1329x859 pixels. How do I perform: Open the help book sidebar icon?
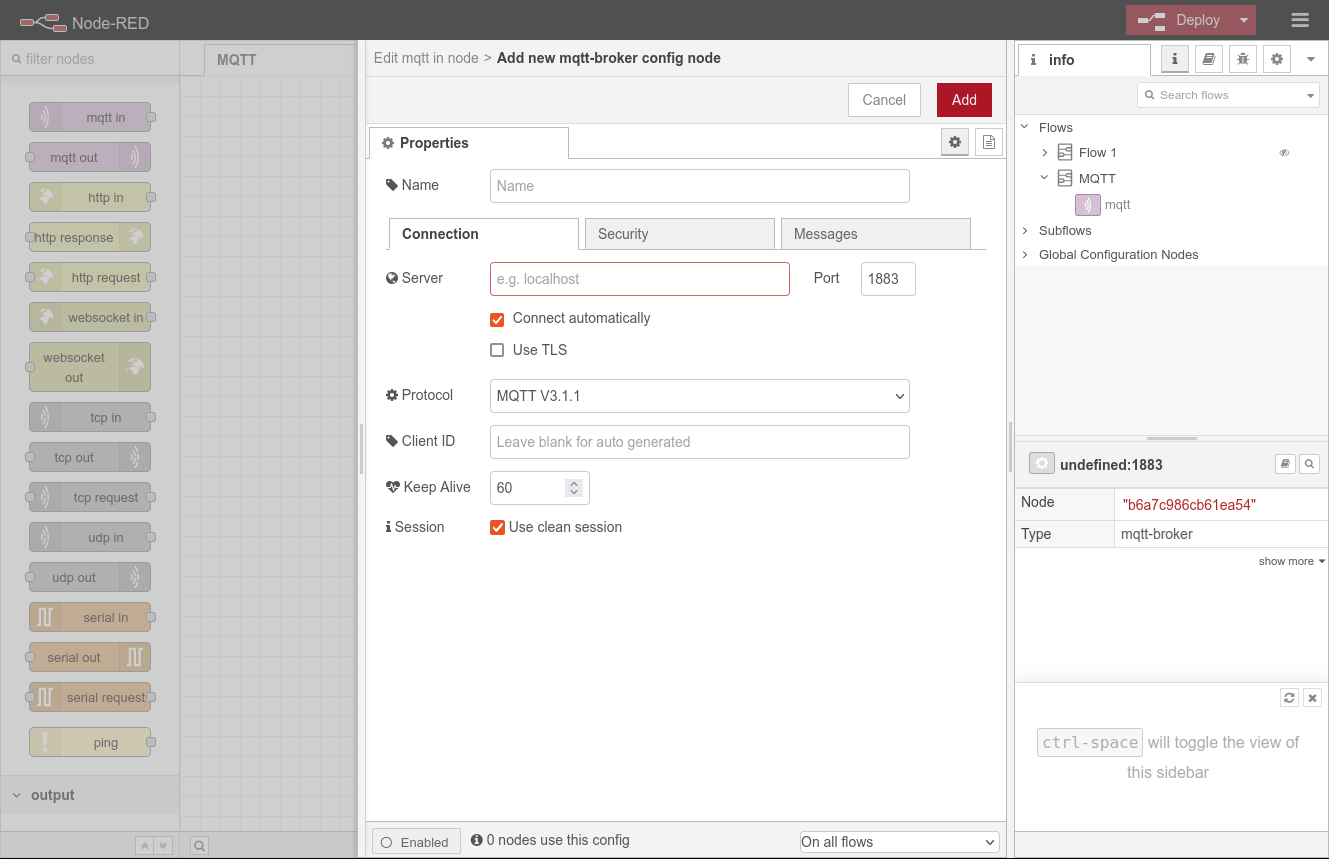tap(1209, 59)
